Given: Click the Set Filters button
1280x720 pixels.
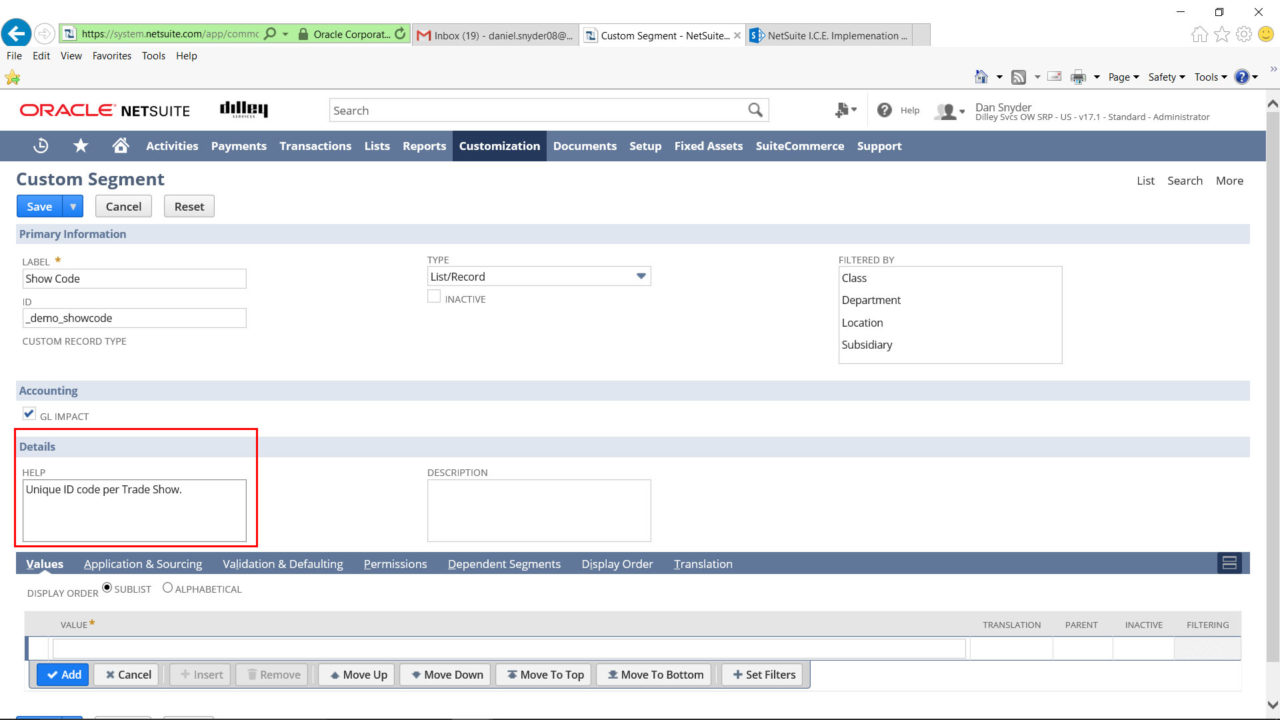Looking at the screenshot, I should coord(762,674).
